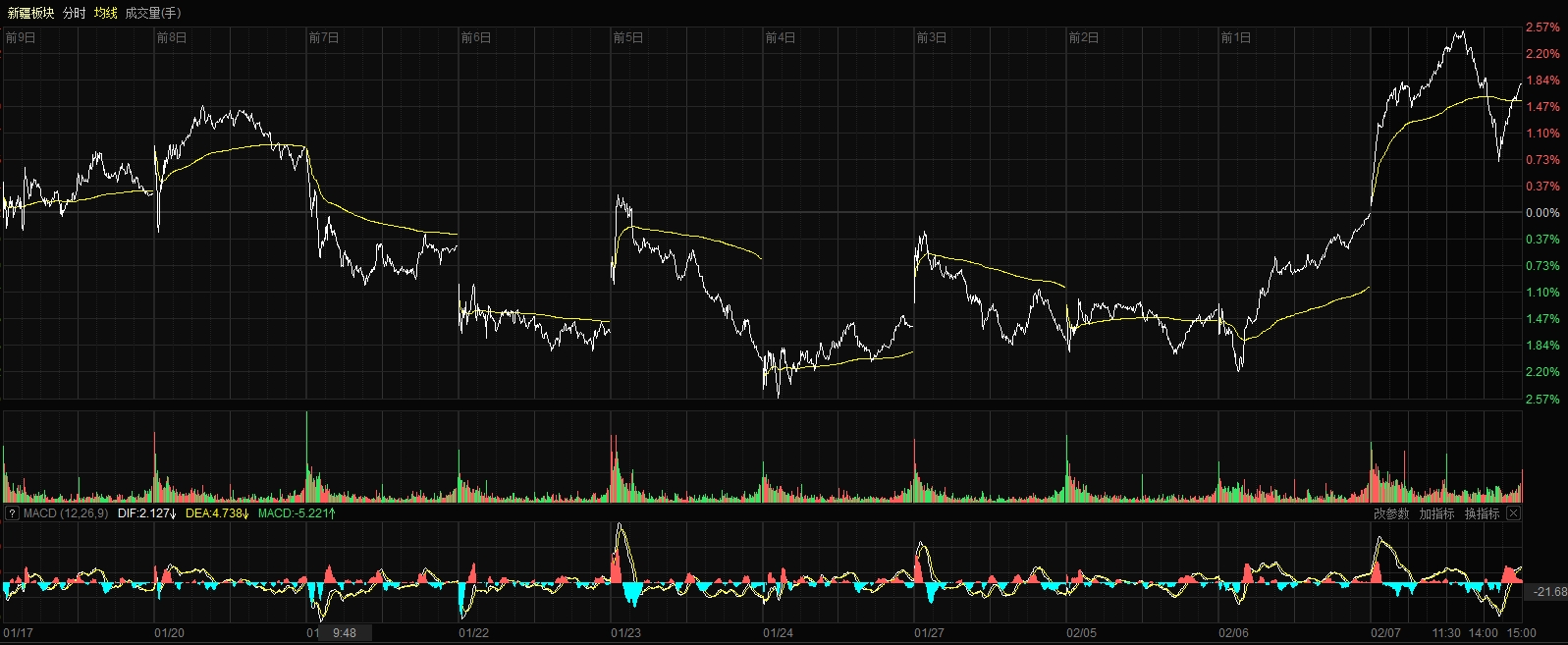Select the 前5日 day column header
The image size is (1568, 645).
tap(628, 38)
